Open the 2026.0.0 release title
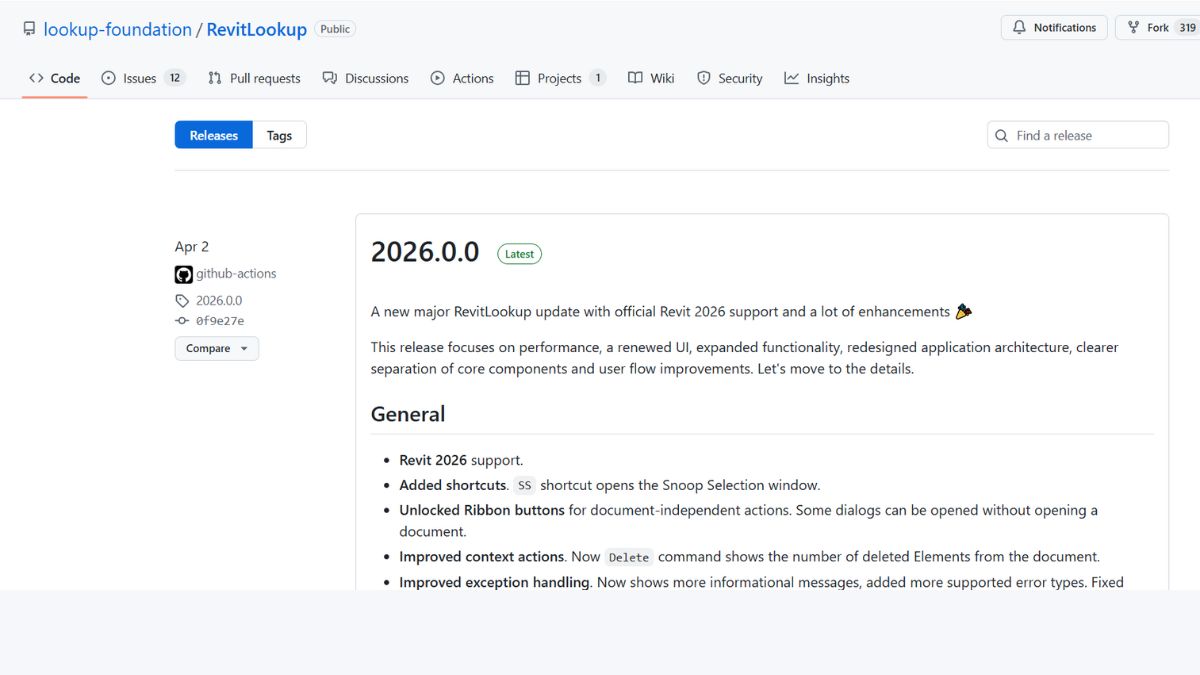Viewport: 1200px width, 675px height. tap(425, 252)
